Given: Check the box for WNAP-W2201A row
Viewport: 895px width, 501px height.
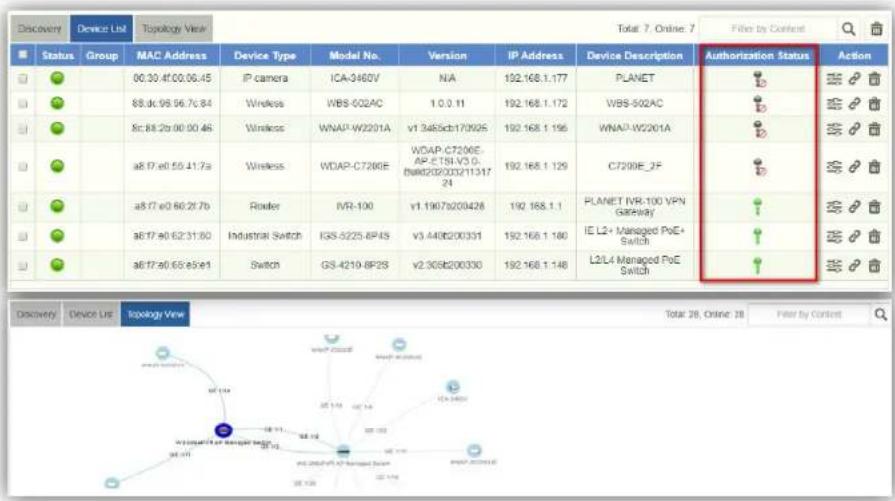Looking at the screenshot, I should (x=23, y=129).
